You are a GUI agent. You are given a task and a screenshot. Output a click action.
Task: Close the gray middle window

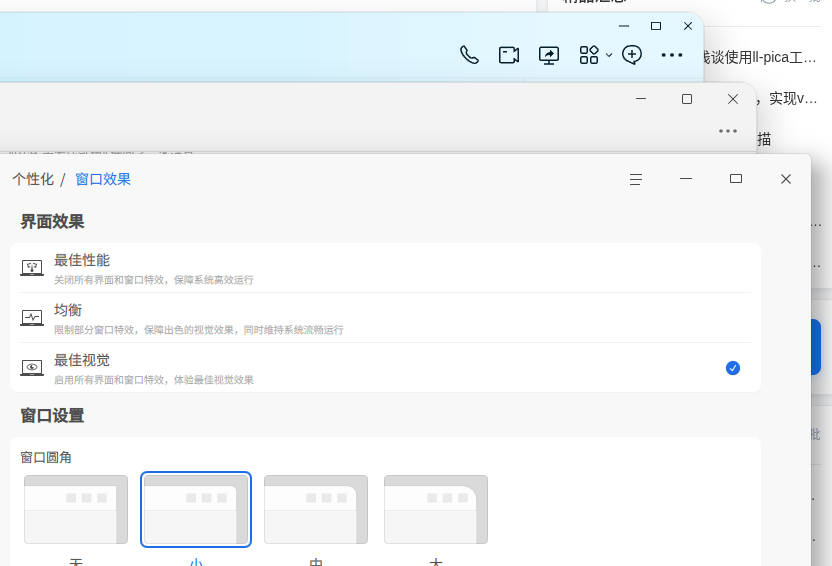[x=733, y=99]
